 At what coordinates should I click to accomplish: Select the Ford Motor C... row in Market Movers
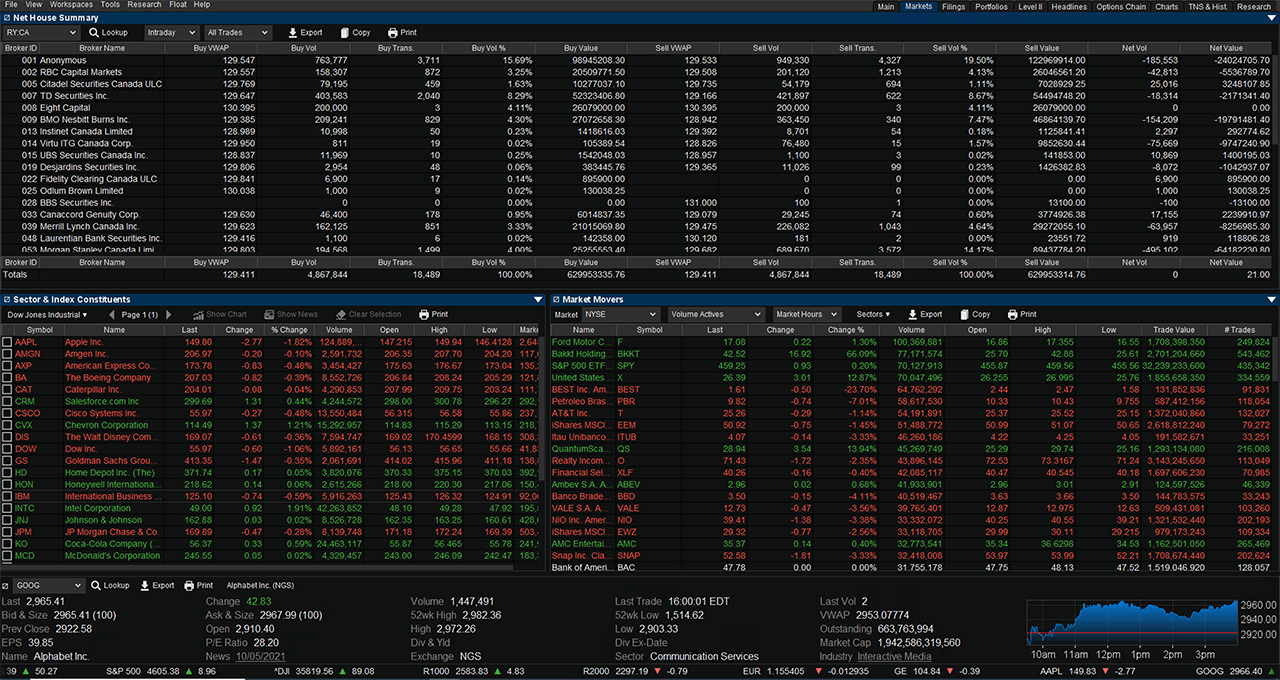910,342
